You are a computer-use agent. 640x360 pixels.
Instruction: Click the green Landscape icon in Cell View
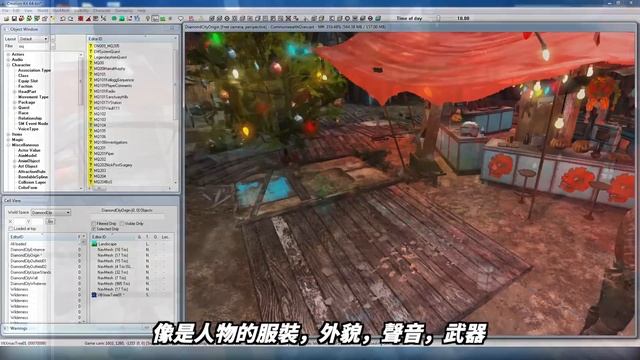[94, 244]
